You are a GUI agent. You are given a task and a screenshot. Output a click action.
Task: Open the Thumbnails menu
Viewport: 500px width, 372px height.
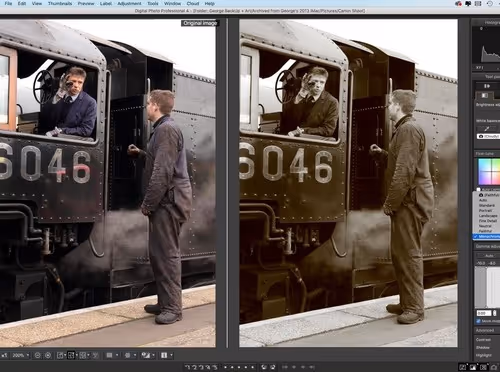click(60, 3)
